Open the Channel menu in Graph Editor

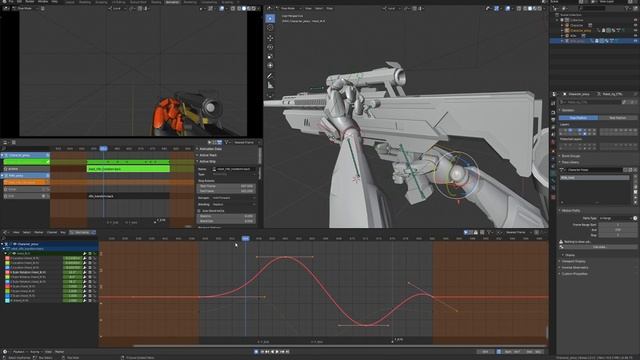point(52,232)
